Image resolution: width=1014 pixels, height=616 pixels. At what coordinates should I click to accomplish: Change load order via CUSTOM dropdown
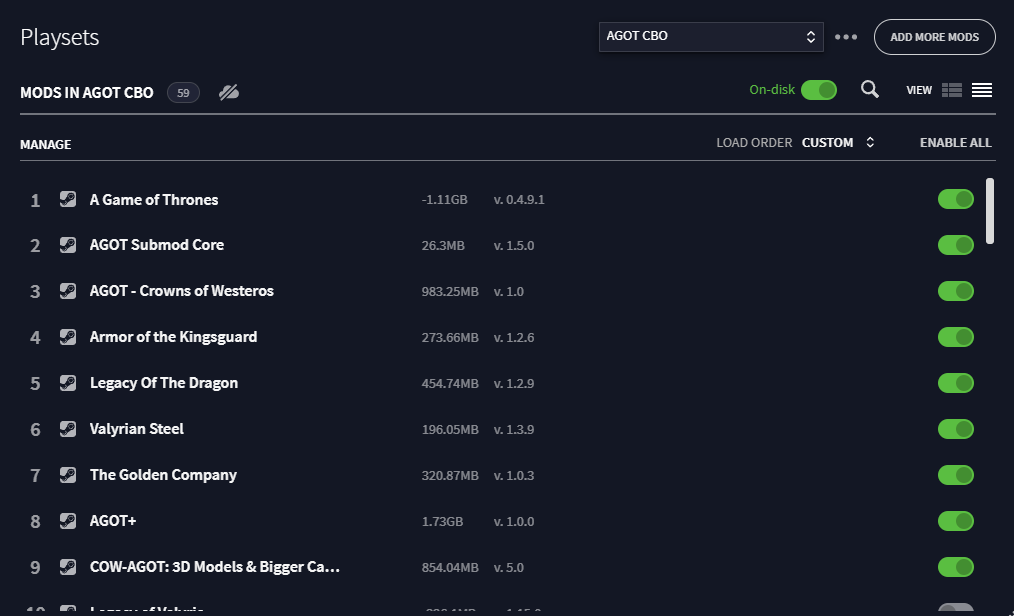click(x=838, y=142)
